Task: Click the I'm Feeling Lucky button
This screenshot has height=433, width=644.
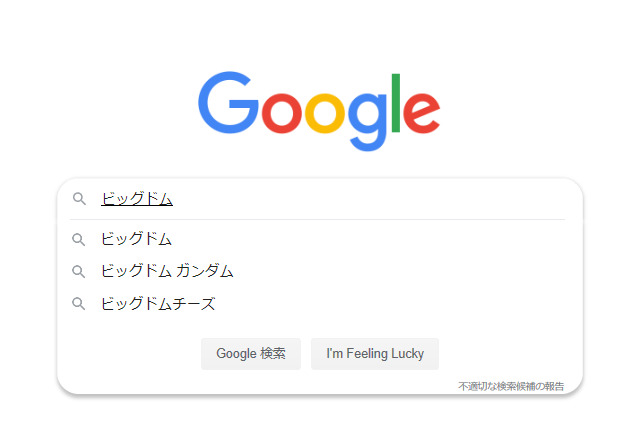Action: click(375, 353)
